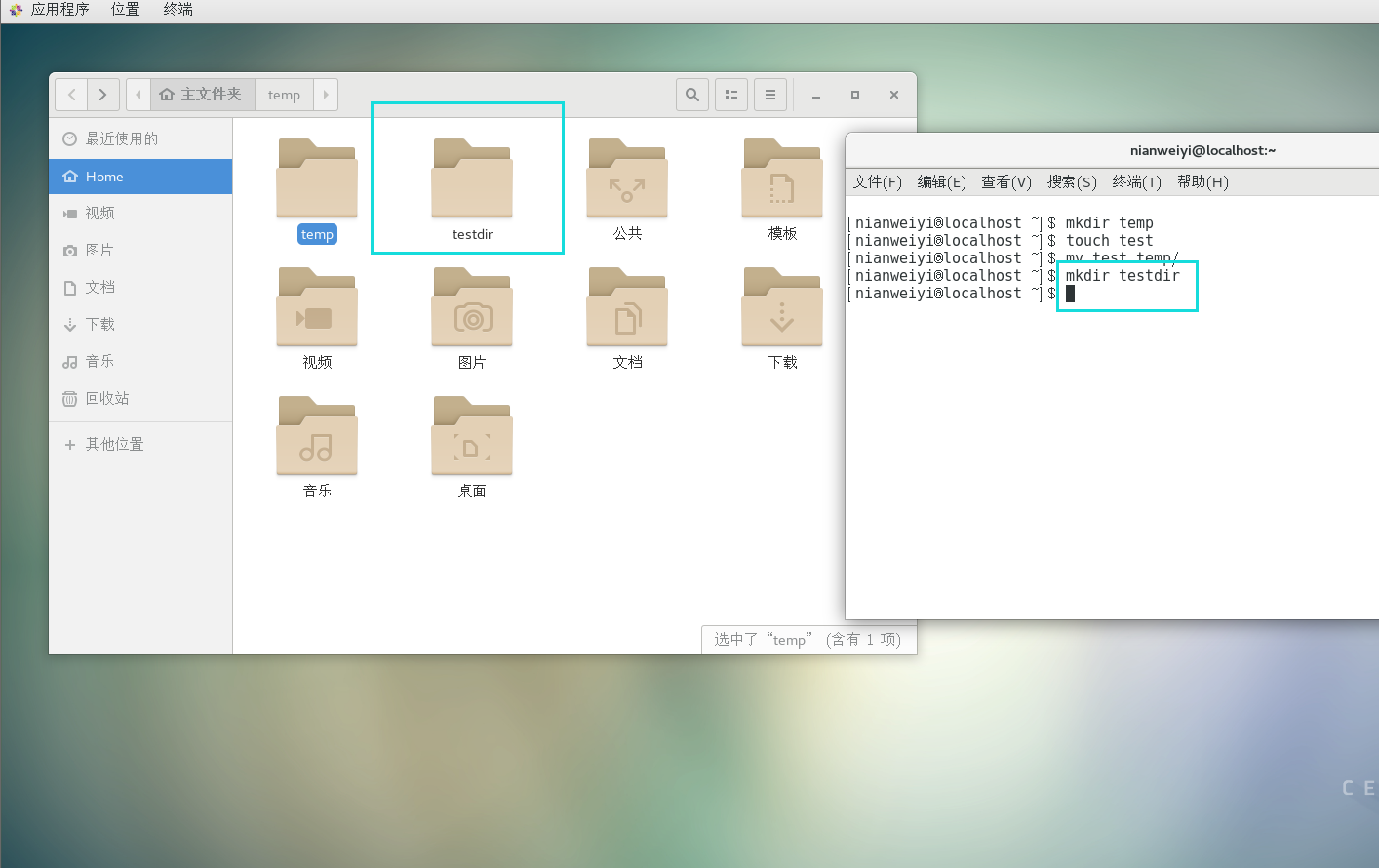This screenshot has height=868, width=1379.
Task: Select the 公共 folder icon
Action: [x=627, y=178]
